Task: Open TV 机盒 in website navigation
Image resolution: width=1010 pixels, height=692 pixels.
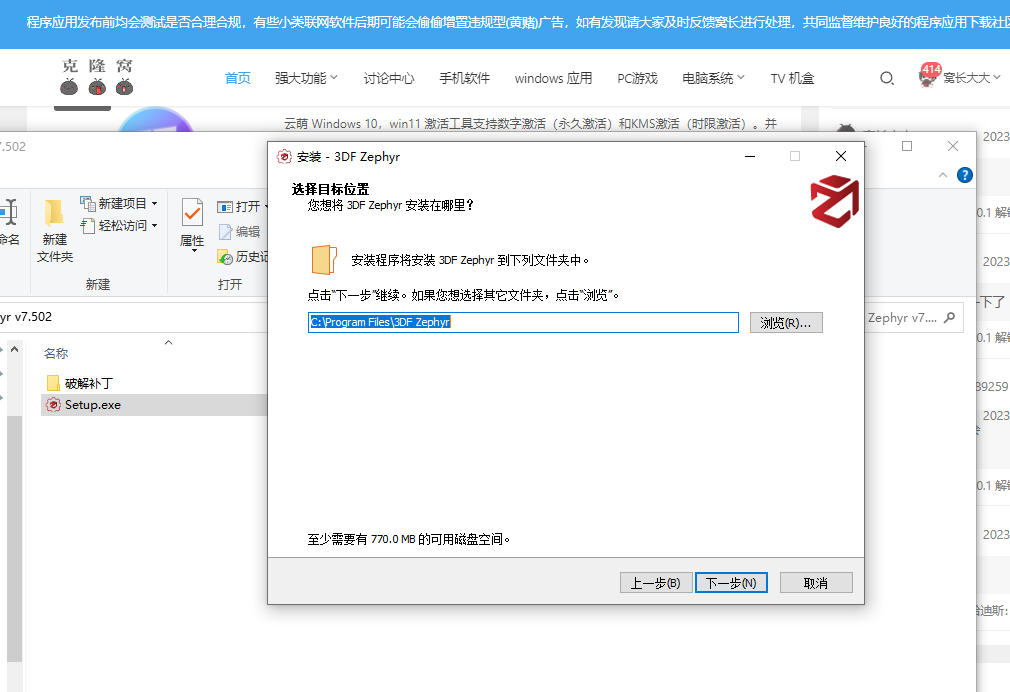Action: (x=792, y=78)
